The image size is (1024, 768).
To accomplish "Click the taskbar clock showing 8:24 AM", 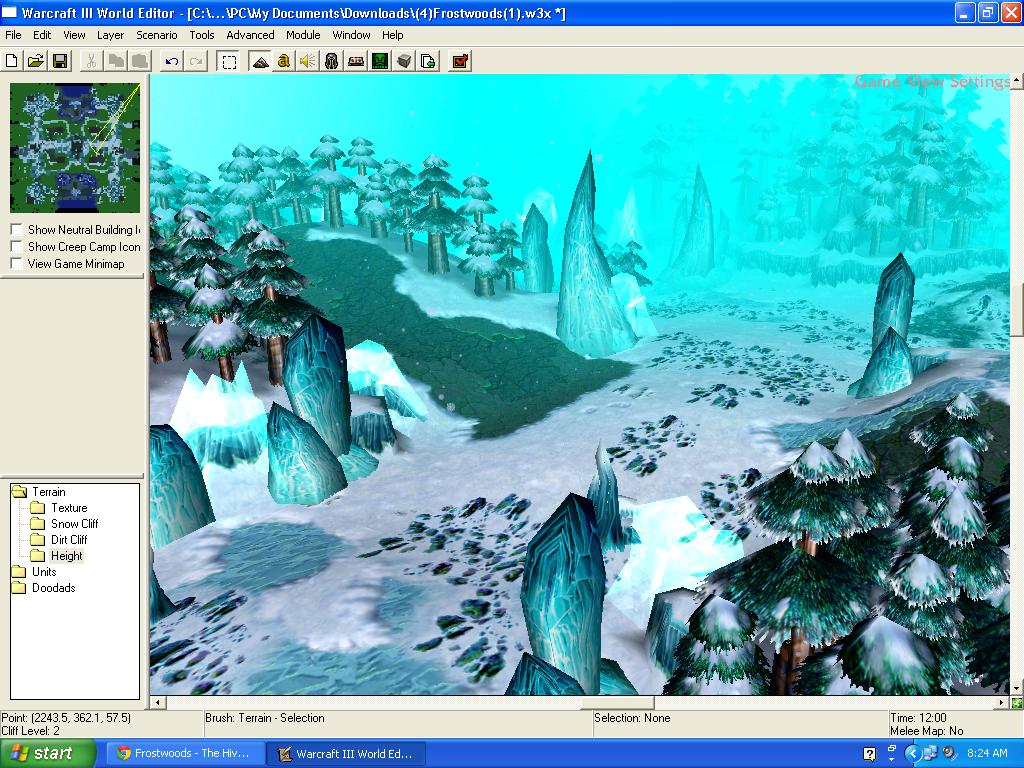I will click(x=987, y=753).
